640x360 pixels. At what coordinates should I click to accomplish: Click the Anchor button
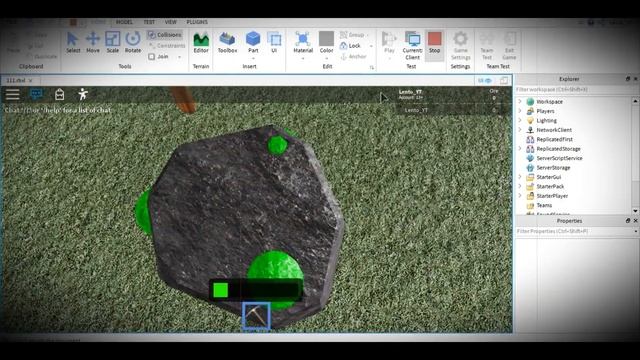coord(353,57)
